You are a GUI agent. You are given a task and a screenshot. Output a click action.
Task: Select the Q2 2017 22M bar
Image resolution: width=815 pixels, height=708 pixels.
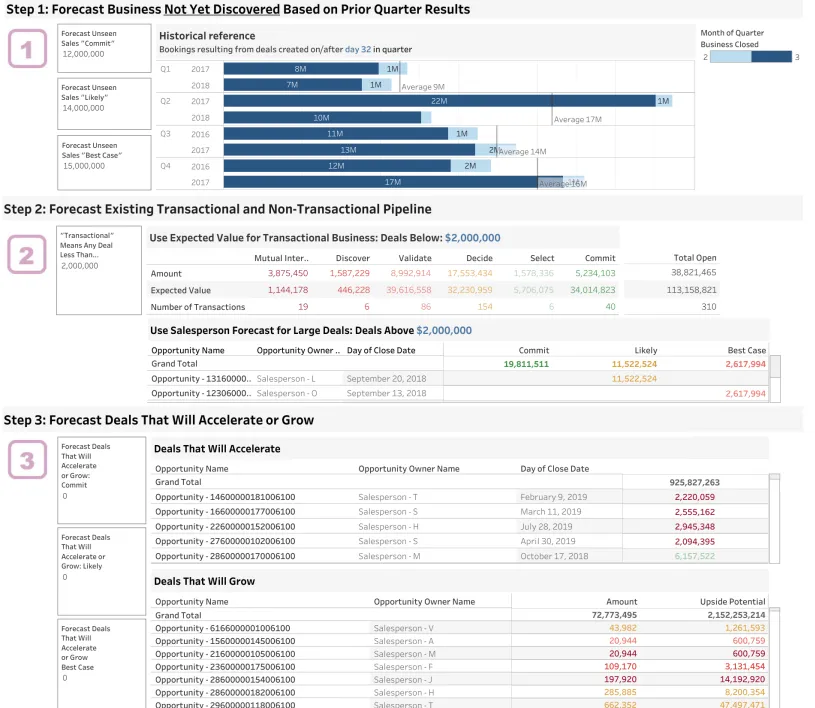point(440,101)
